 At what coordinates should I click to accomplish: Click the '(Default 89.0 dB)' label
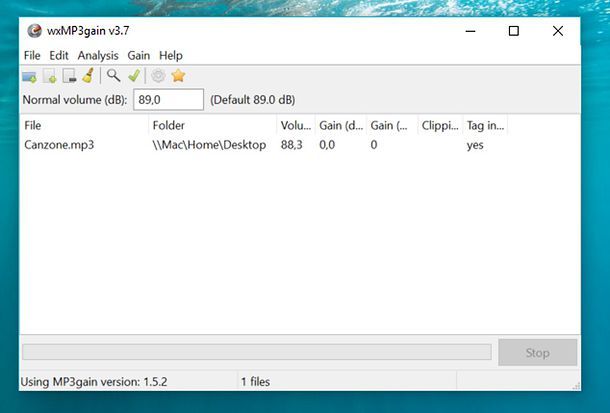tap(252, 100)
